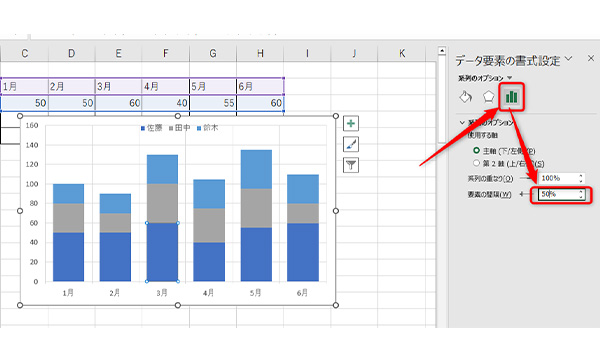This screenshot has height=360, width=600.
Task: Click the cell with value 55
Action: (x=213, y=103)
